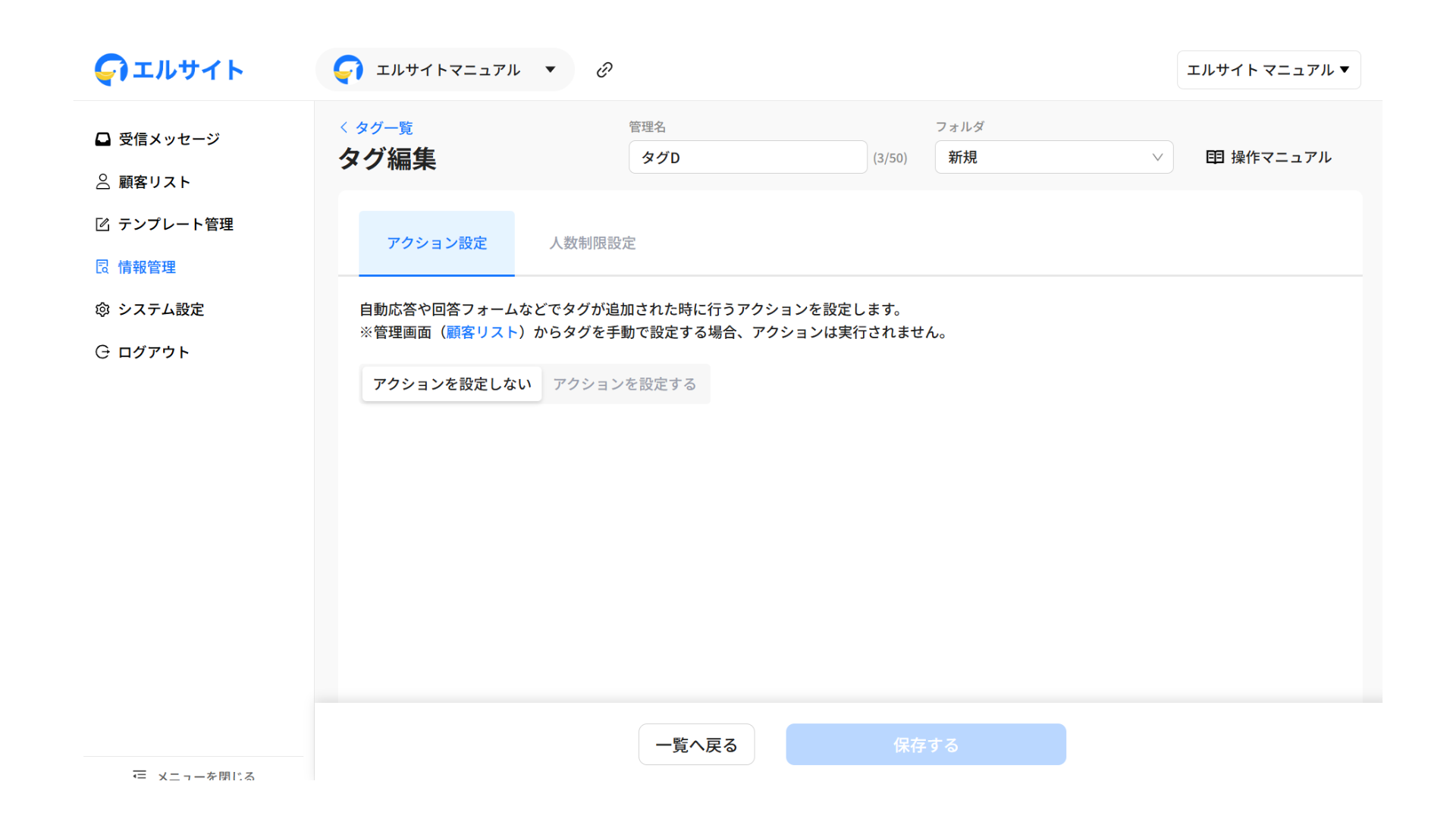The width and height of the screenshot is (1456, 819).
Task: Click the 保存する button
Action: (925, 745)
